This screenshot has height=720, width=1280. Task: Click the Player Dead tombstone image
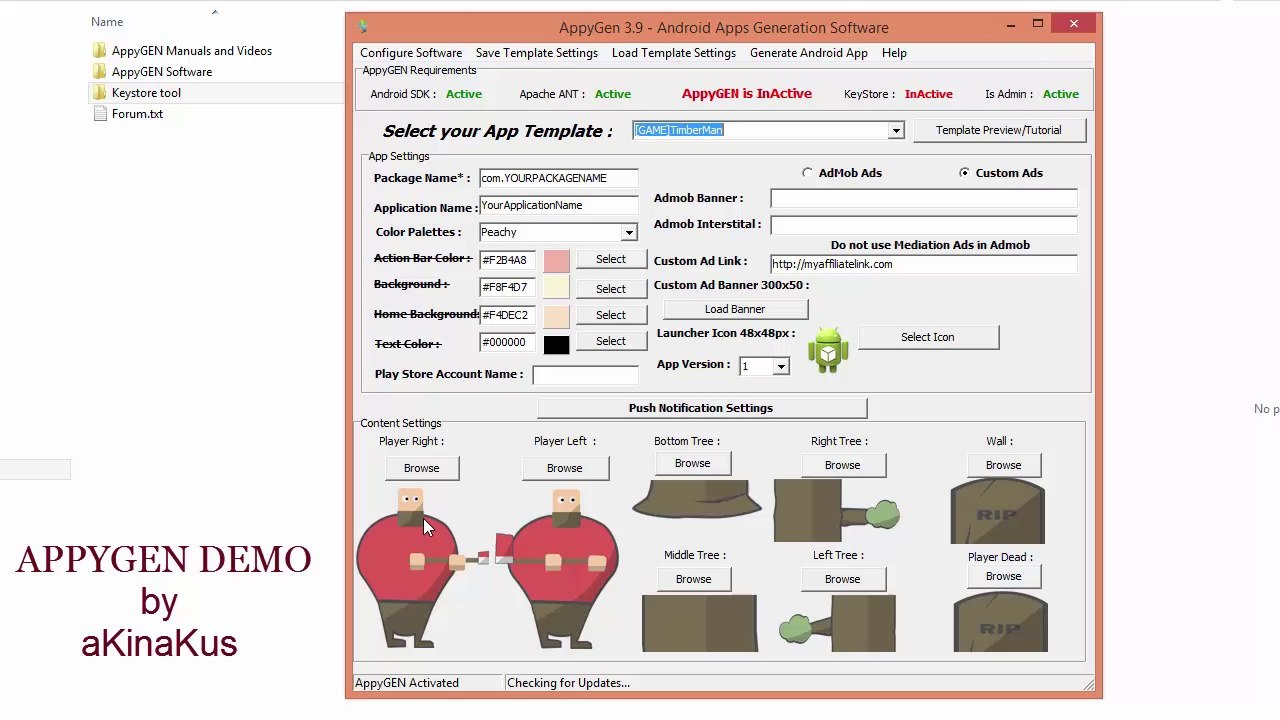tap(1000, 622)
